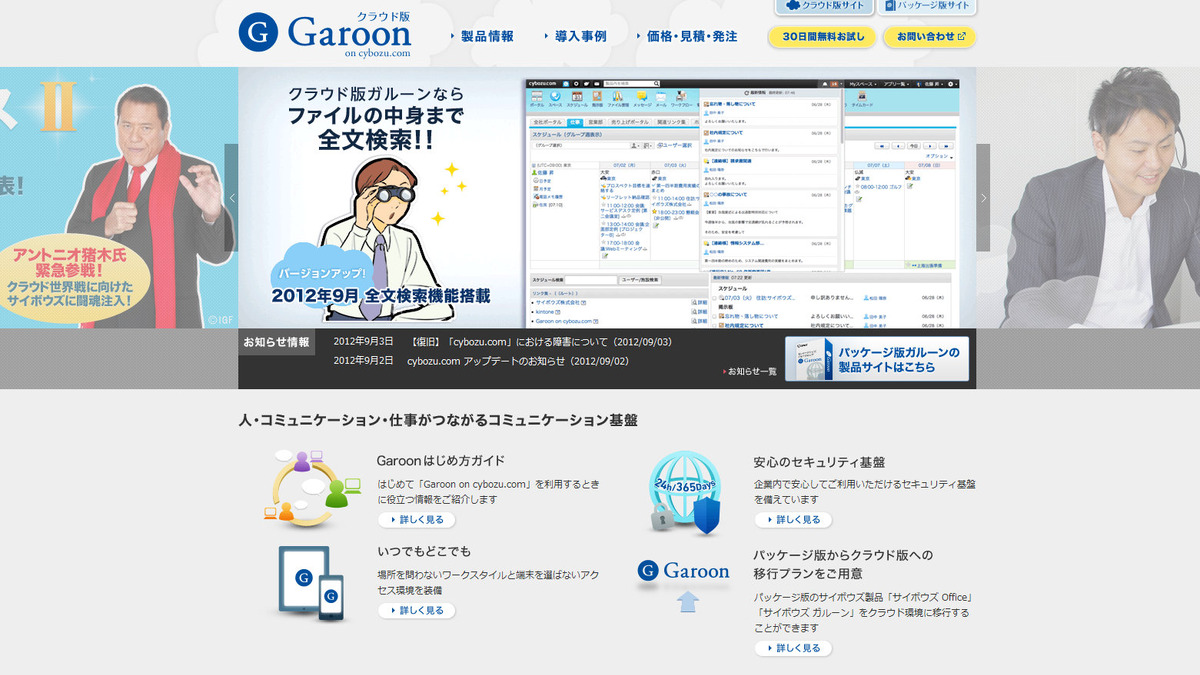Open the full-text search feature banner
The height and width of the screenshot is (675, 1200).
click(607, 198)
